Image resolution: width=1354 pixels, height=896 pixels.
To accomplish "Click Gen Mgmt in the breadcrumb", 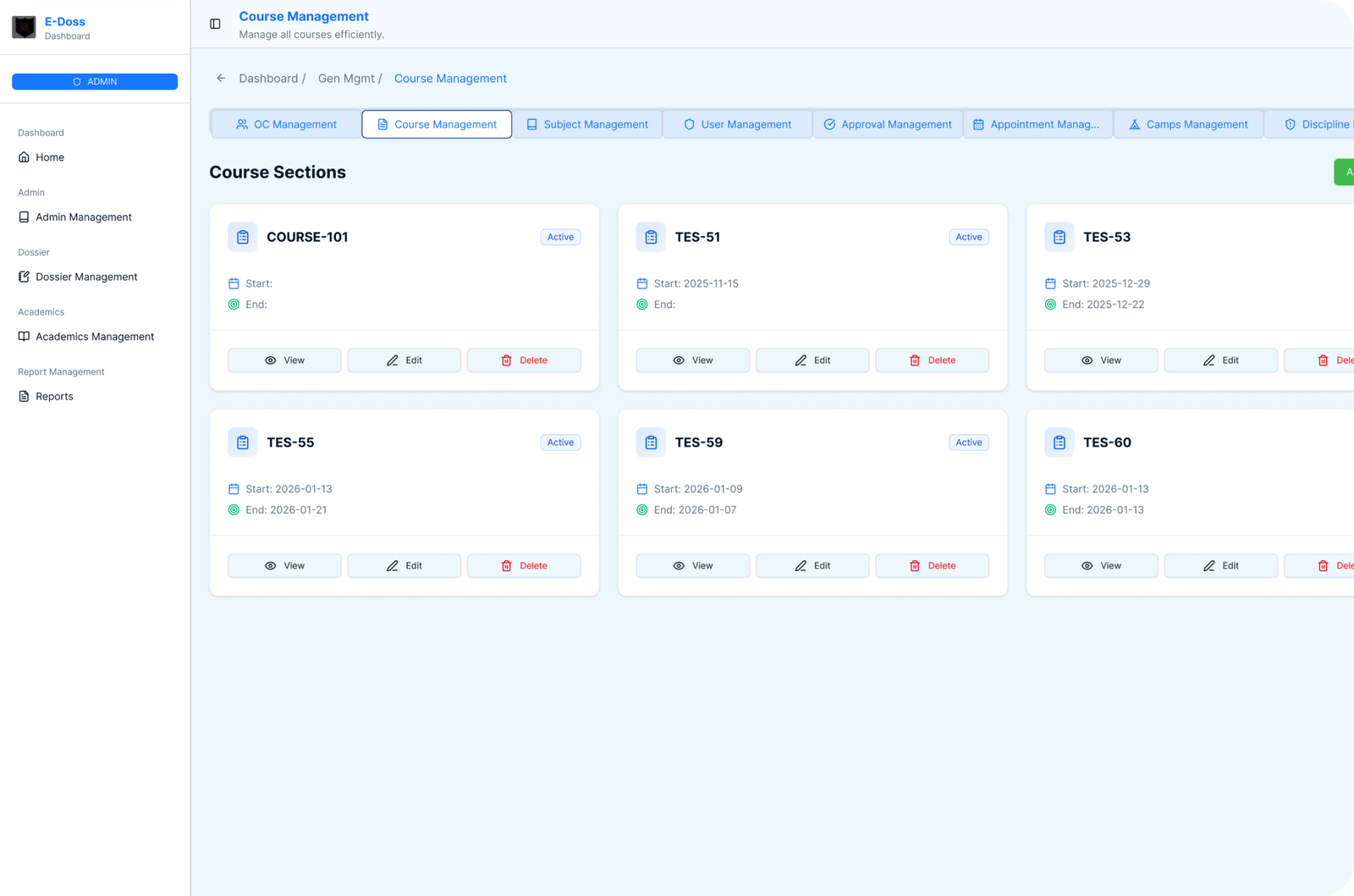I will tap(346, 79).
